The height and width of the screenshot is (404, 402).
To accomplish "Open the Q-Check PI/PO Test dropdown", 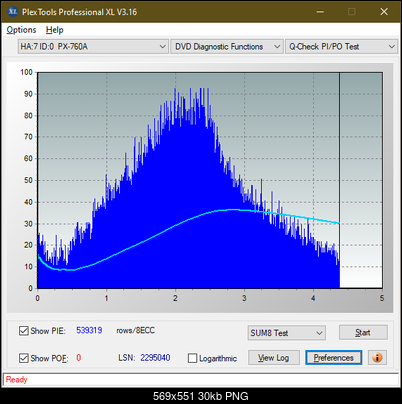I will coord(341,47).
